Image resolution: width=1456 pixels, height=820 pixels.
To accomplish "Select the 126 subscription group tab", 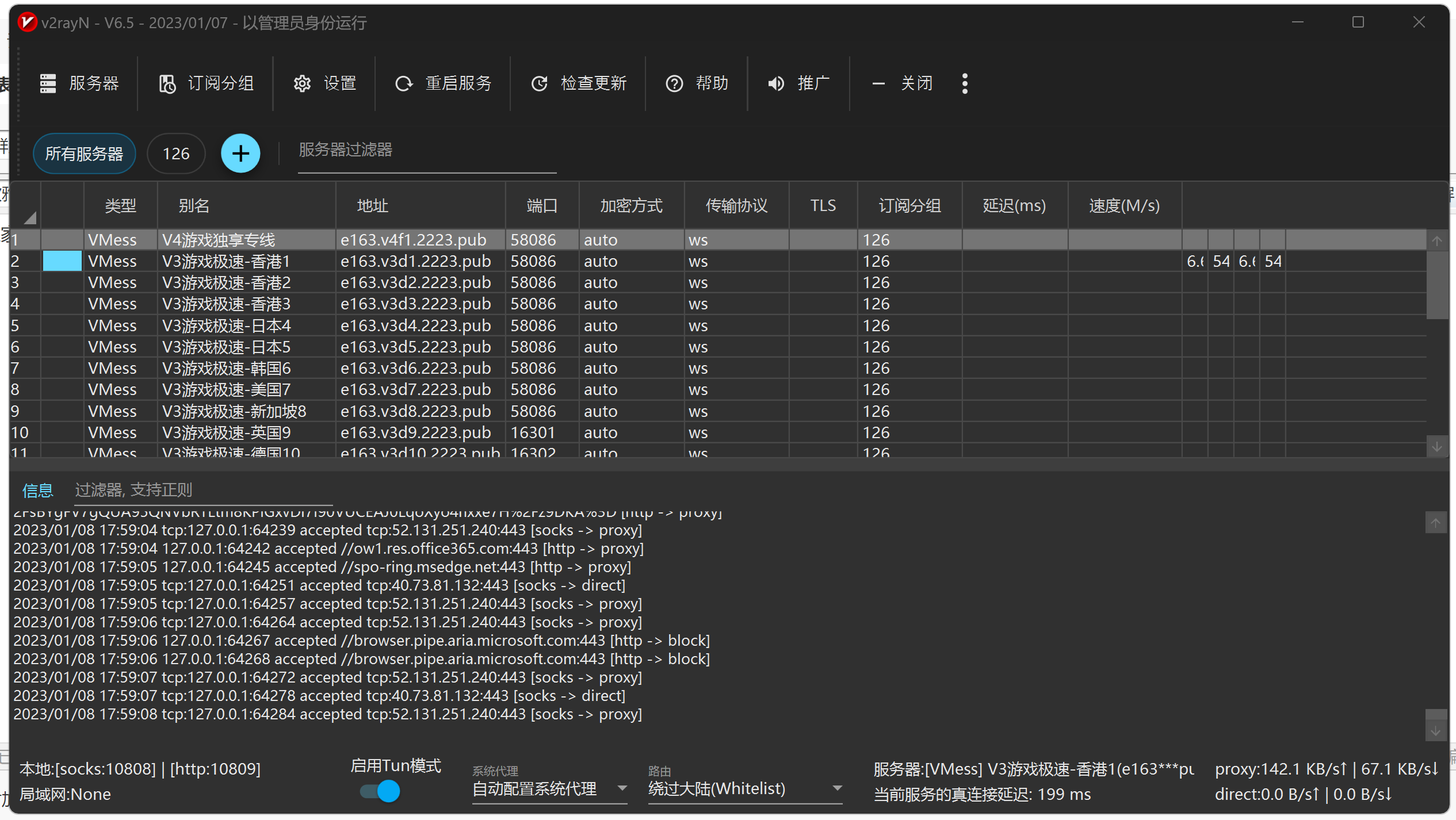I will tap(175, 154).
